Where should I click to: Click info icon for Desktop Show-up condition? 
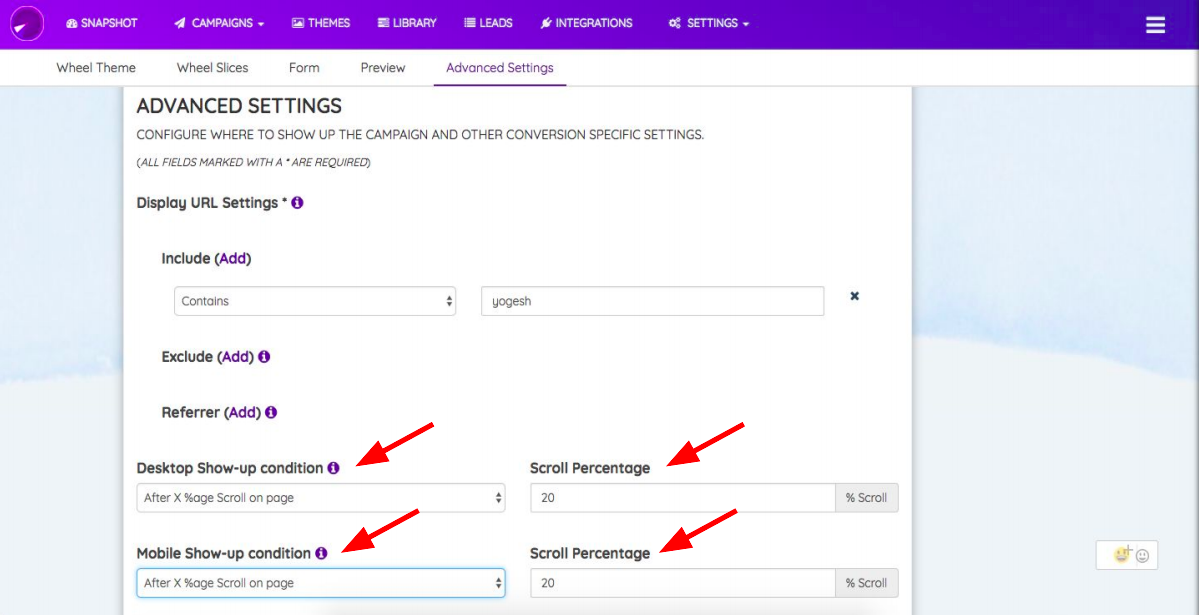point(333,467)
